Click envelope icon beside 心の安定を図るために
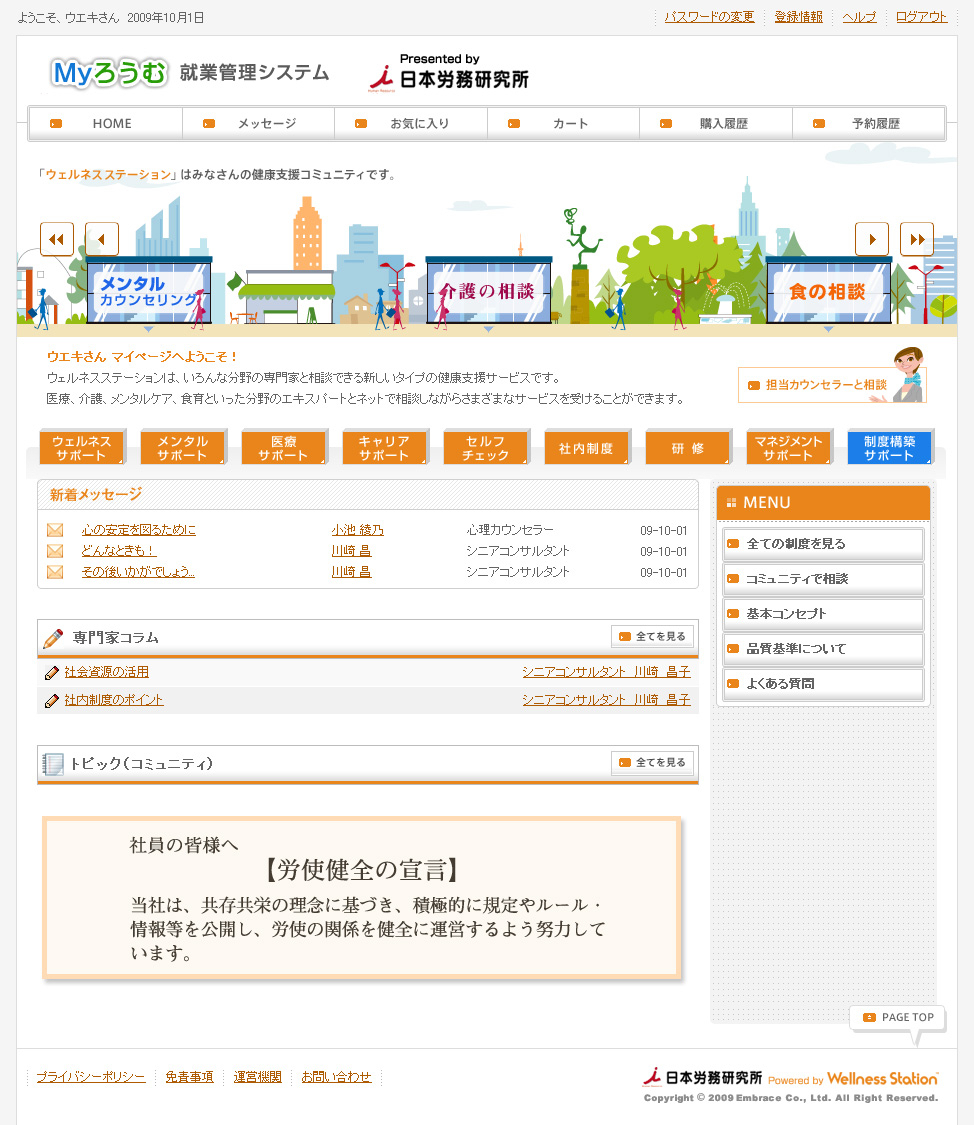Screen dimensions: 974x1125 (x=55, y=530)
